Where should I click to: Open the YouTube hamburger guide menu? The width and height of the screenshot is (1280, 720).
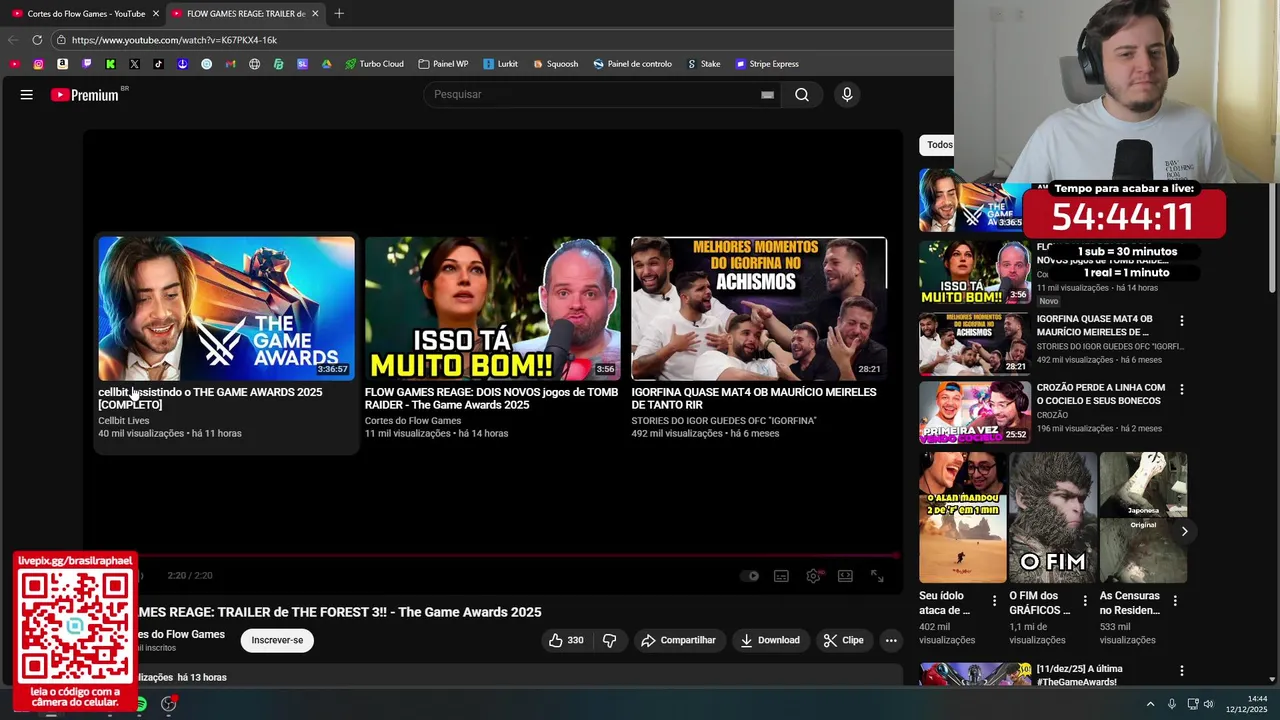pos(26,95)
